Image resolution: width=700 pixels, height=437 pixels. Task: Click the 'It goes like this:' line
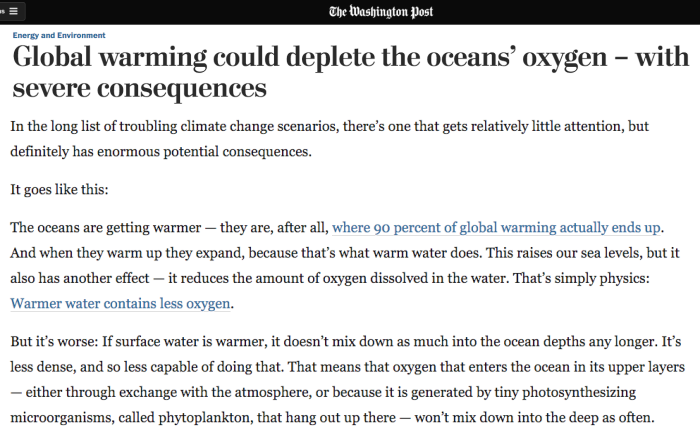click(x=59, y=190)
